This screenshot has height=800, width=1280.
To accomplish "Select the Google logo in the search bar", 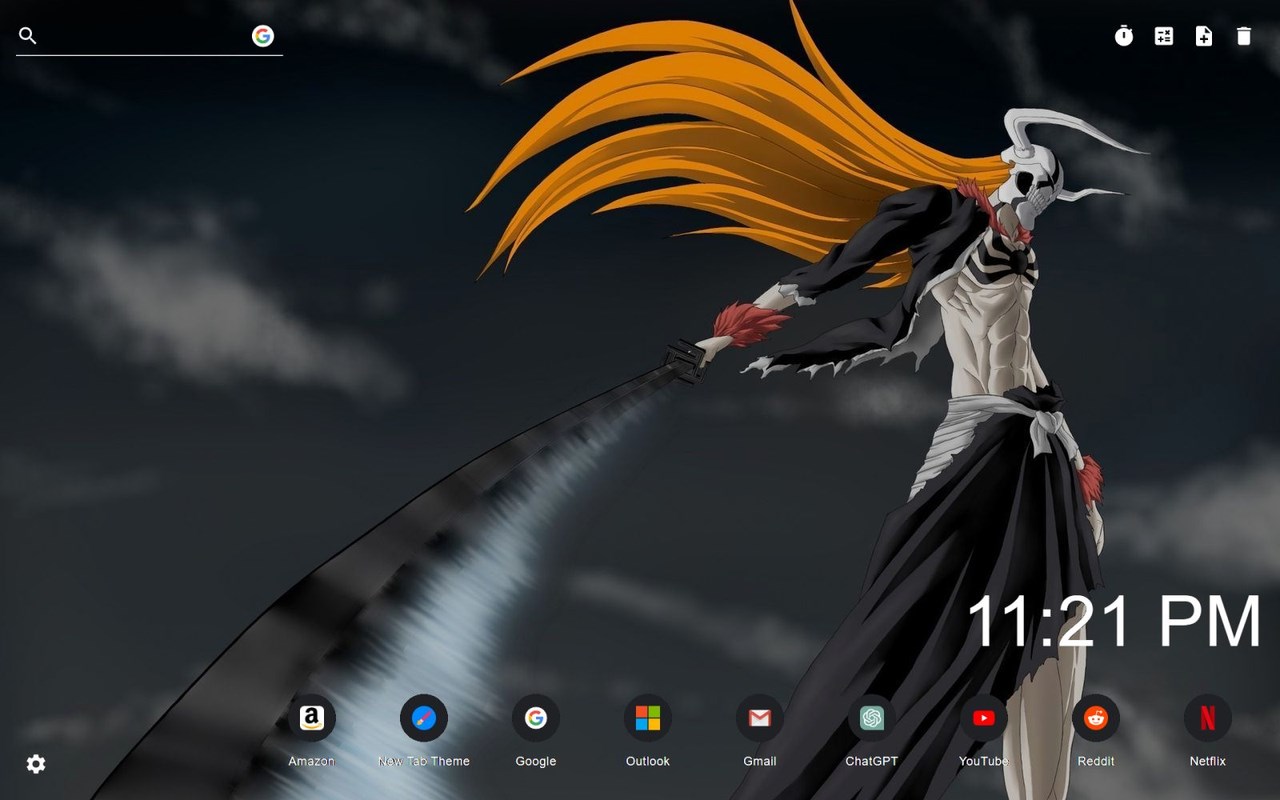I will coord(263,36).
